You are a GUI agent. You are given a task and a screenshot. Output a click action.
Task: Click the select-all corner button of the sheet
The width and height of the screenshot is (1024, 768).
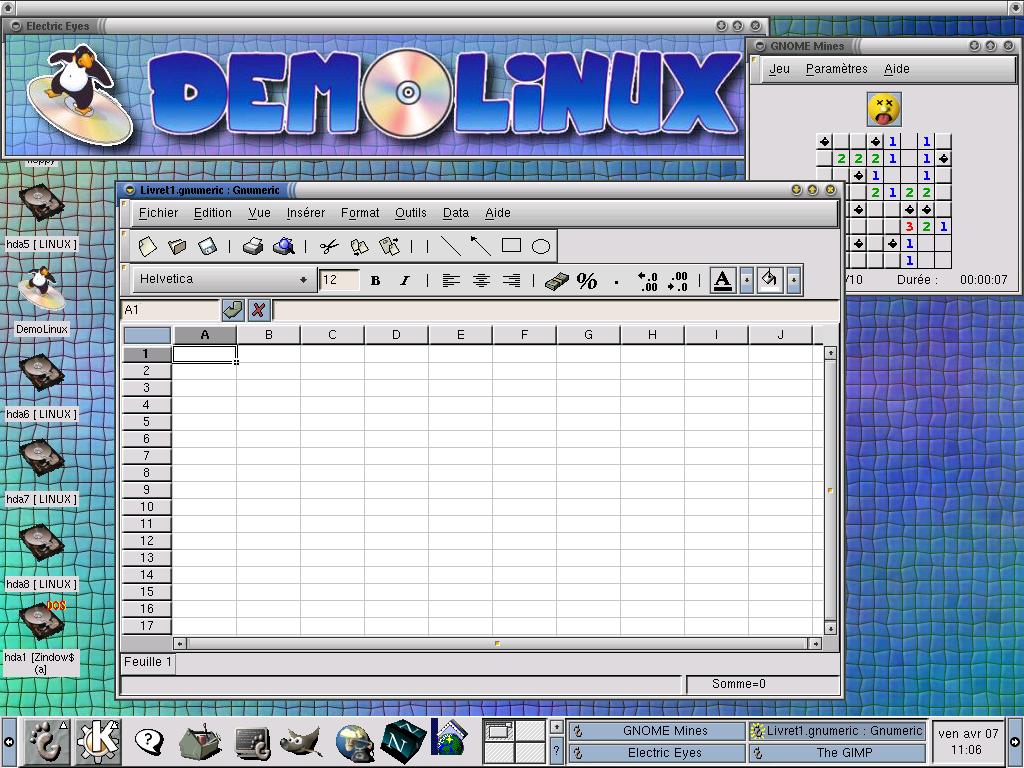coord(147,335)
